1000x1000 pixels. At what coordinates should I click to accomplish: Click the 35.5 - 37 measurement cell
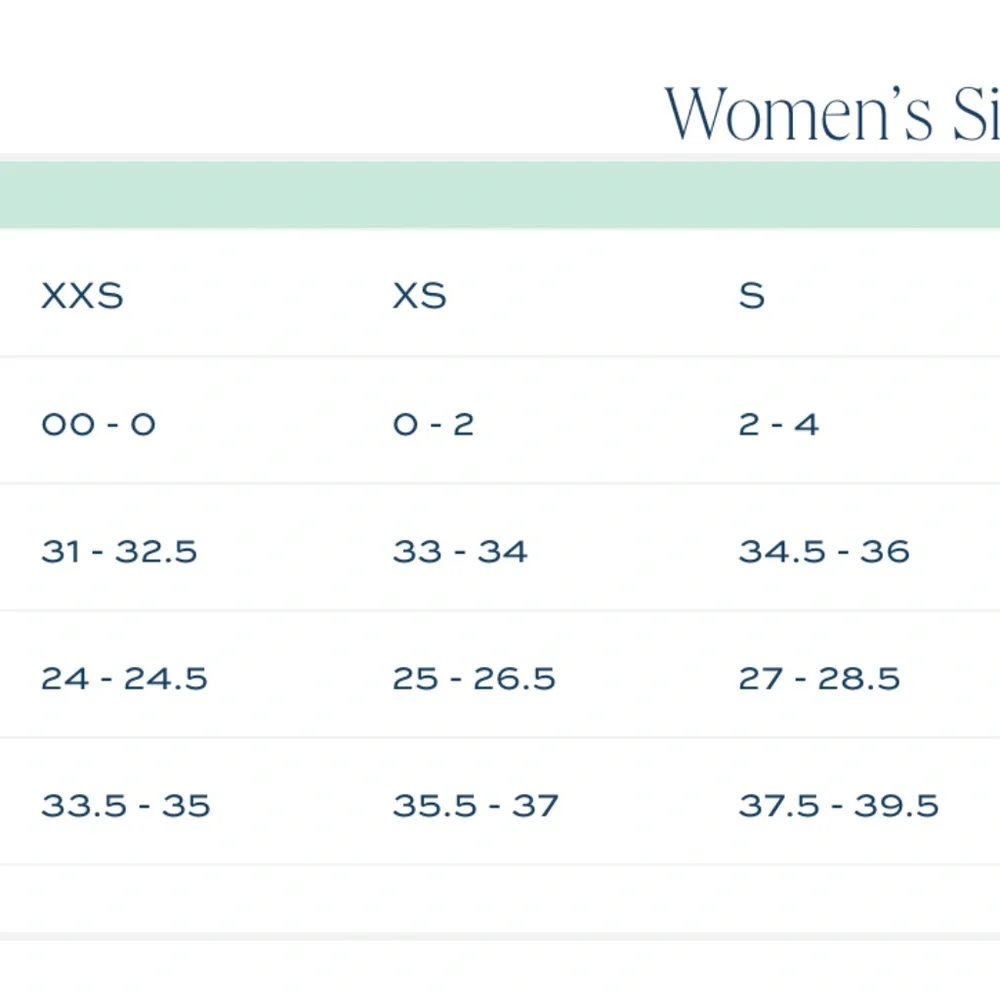(476, 806)
